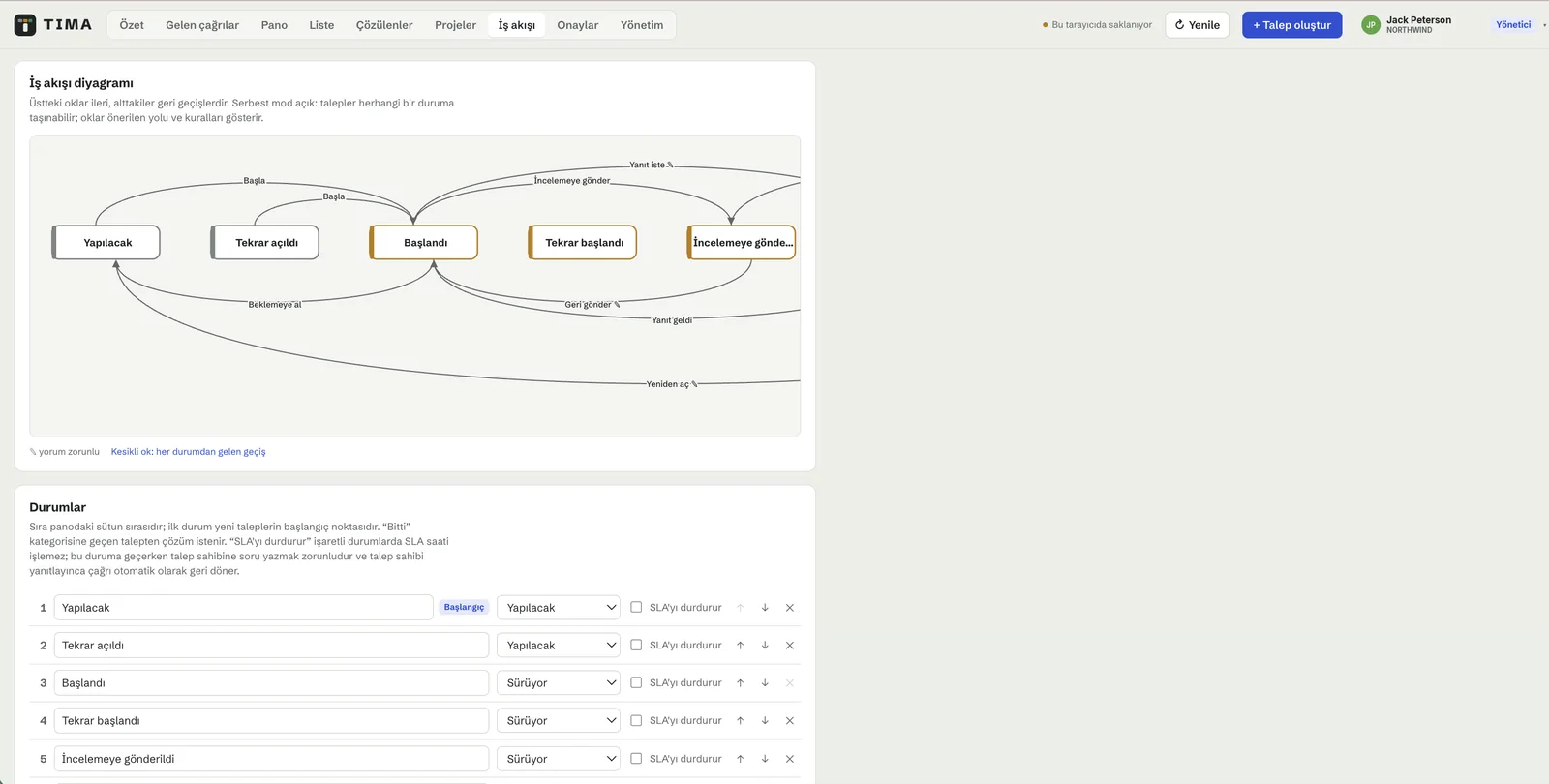This screenshot has width=1549, height=784.
Task: Go to the Pano tab
Action: [274, 25]
